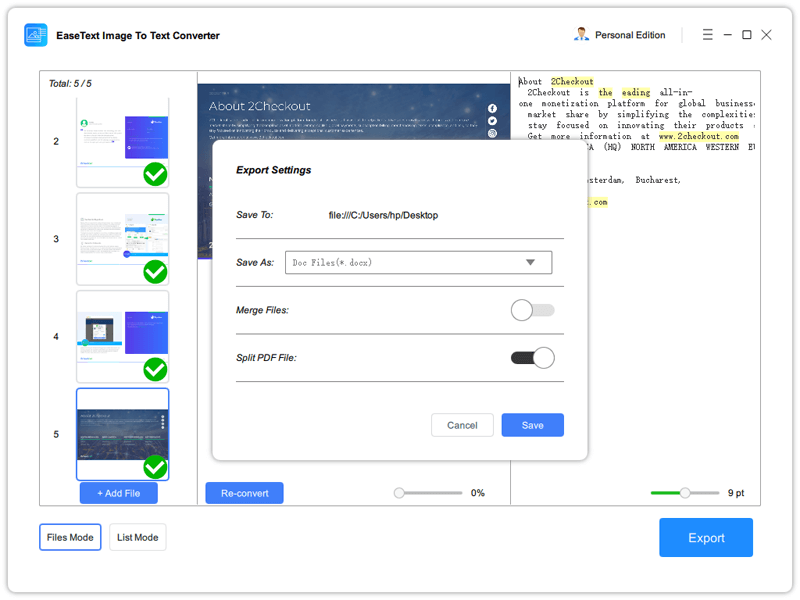Switch to Files Mode

tap(70, 537)
